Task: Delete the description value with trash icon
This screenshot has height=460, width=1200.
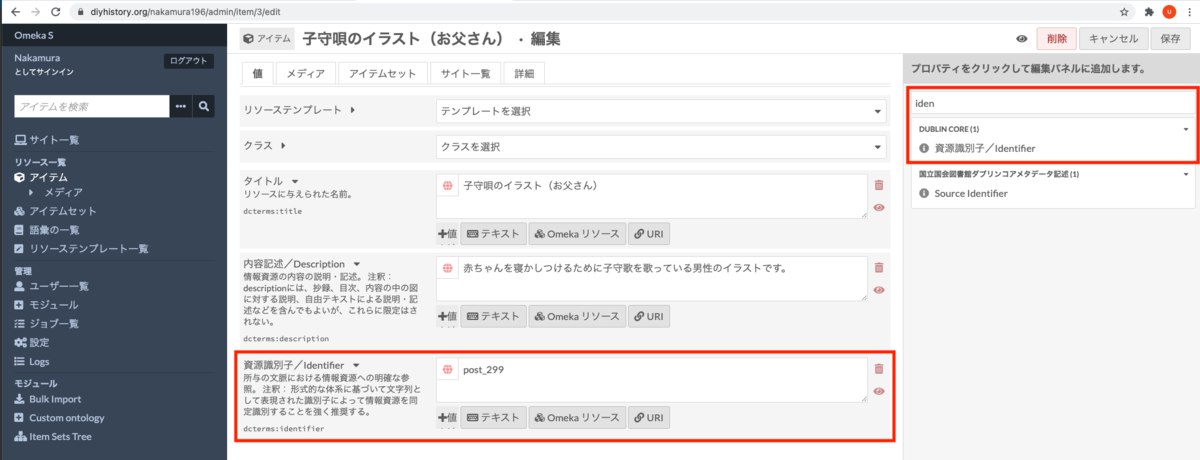Action: click(879, 268)
